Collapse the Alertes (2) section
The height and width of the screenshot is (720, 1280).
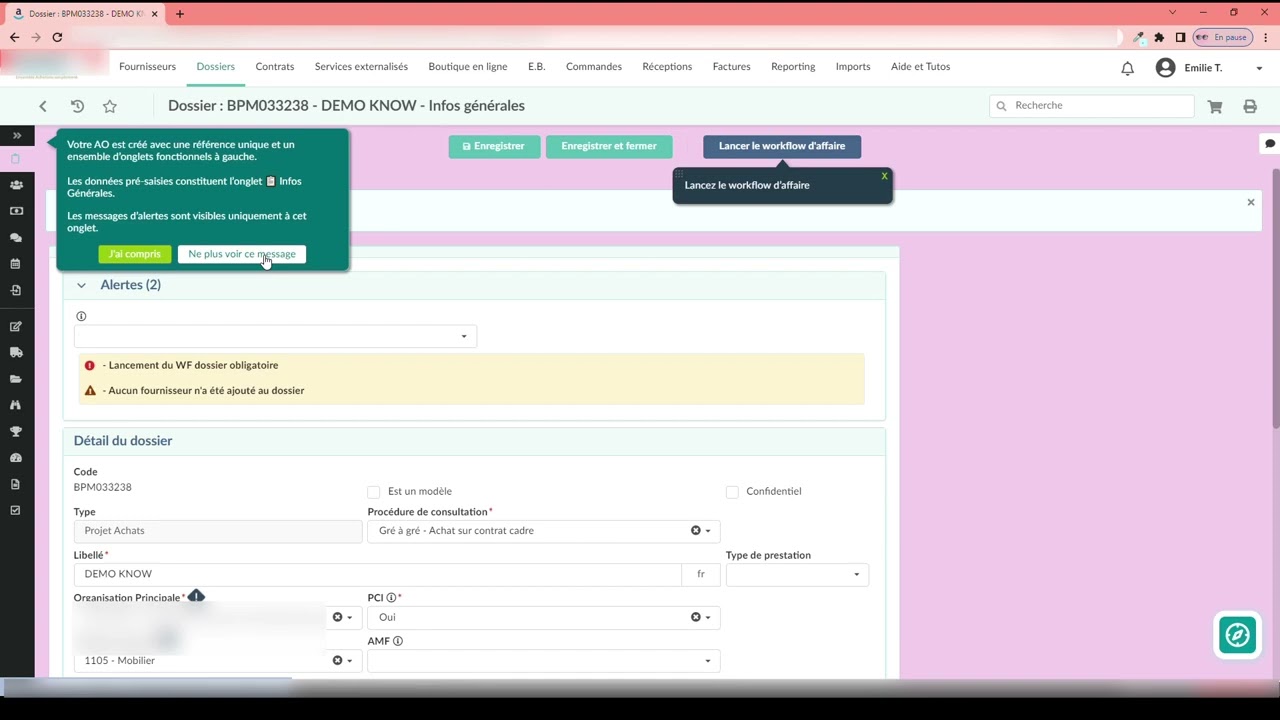(x=81, y=285)
